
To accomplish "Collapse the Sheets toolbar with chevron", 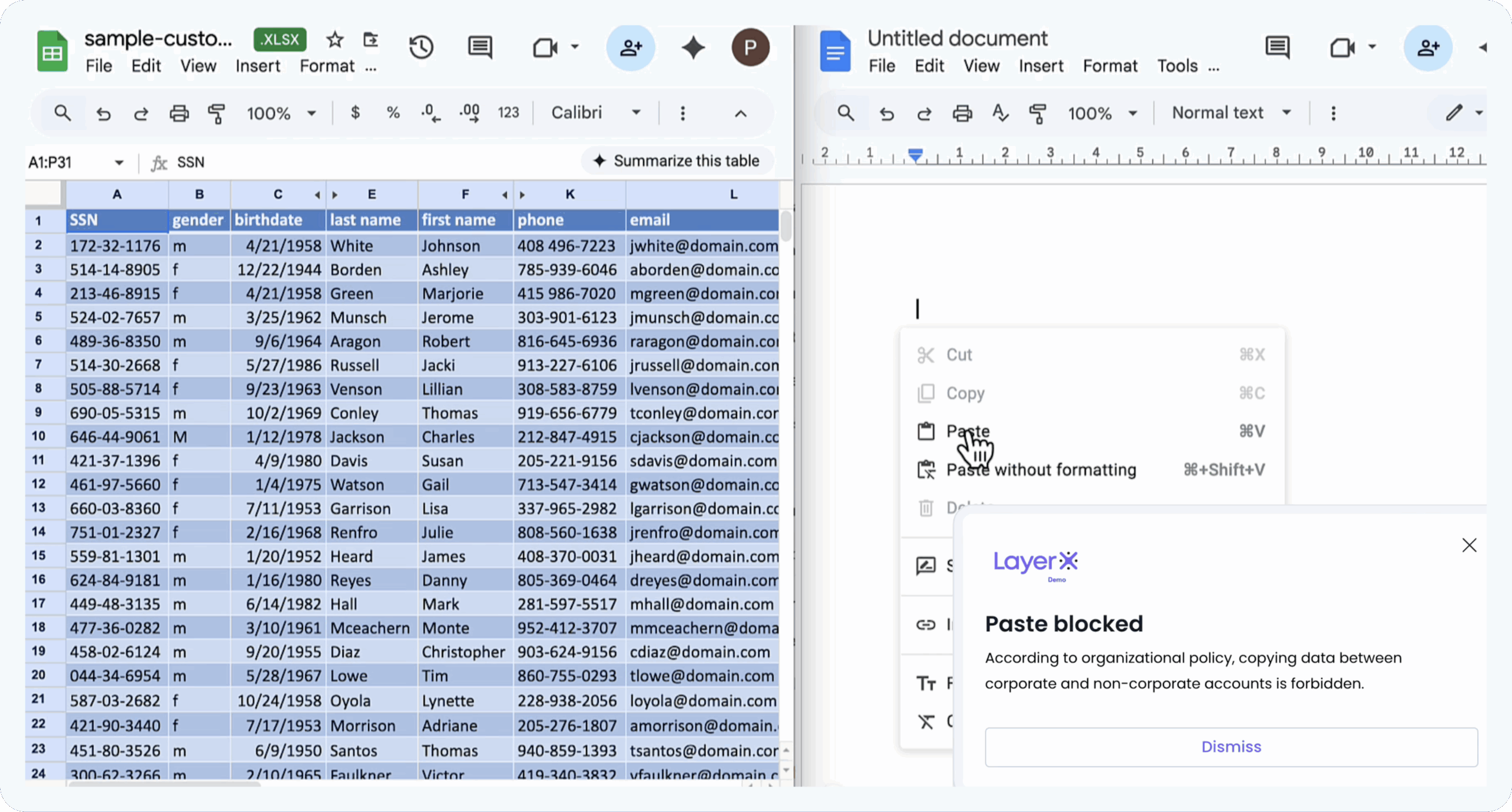I will pyautogui.click(x=741, y=113).
